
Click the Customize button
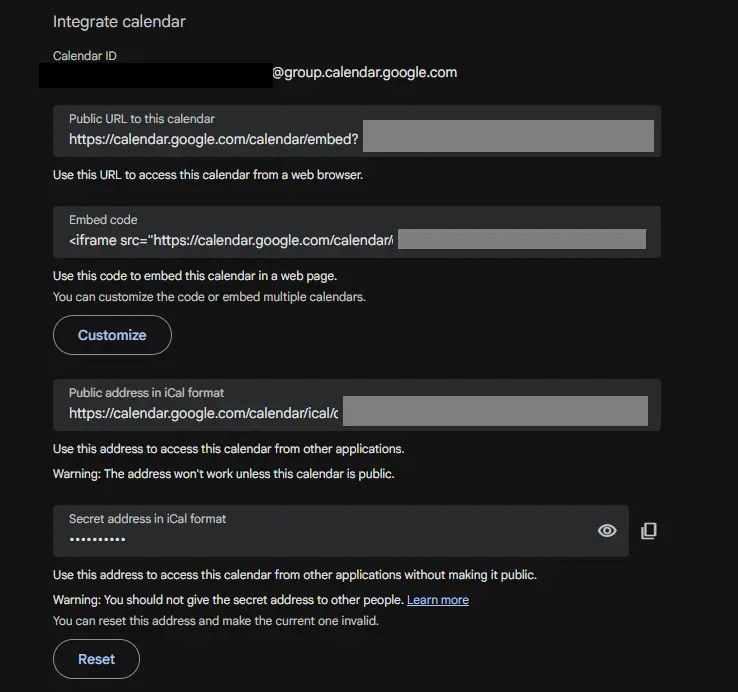[112, 335]
